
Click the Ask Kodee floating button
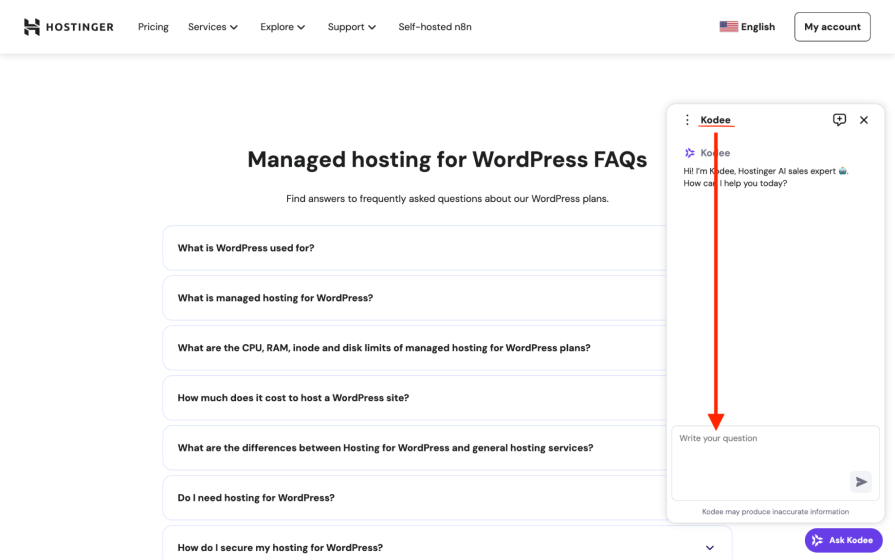(x=843, y=540)
